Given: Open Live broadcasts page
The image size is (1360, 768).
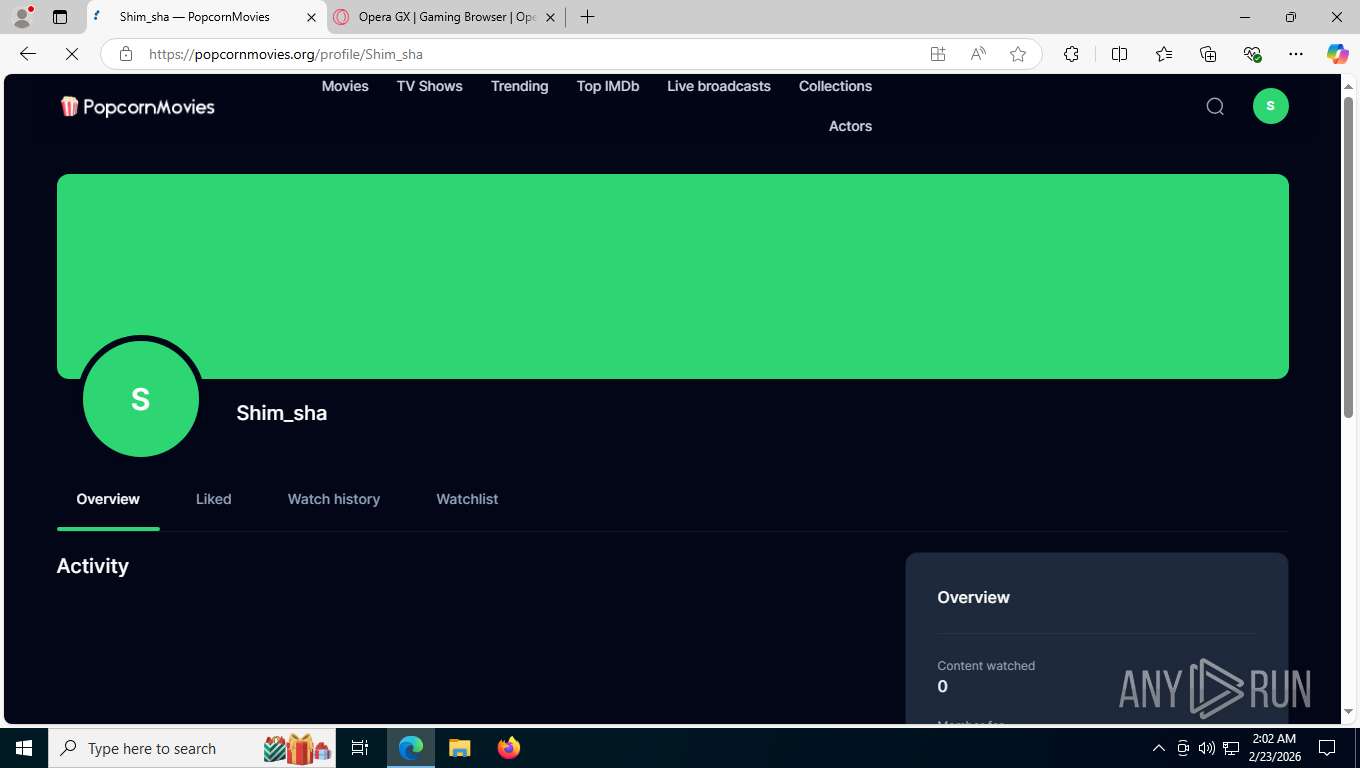Looking at the screenshot, I should [x=719, y=86].
